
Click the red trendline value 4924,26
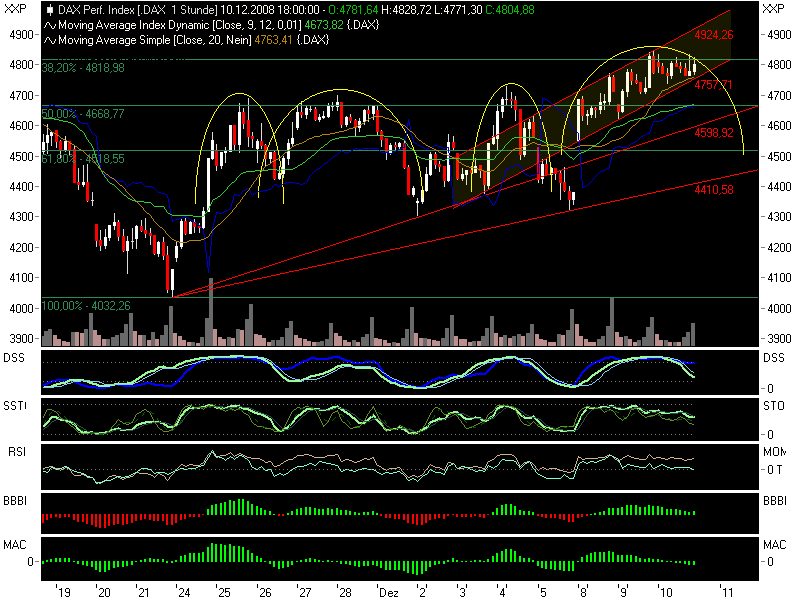pos(714,35)
